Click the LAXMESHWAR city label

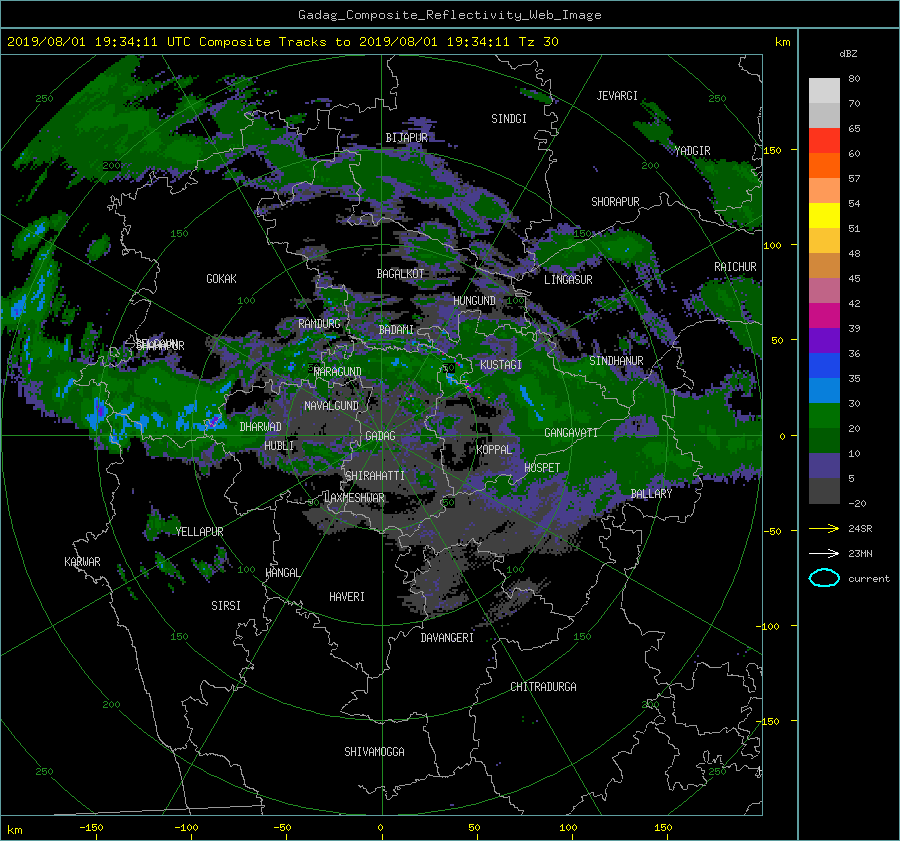point(354,498)
